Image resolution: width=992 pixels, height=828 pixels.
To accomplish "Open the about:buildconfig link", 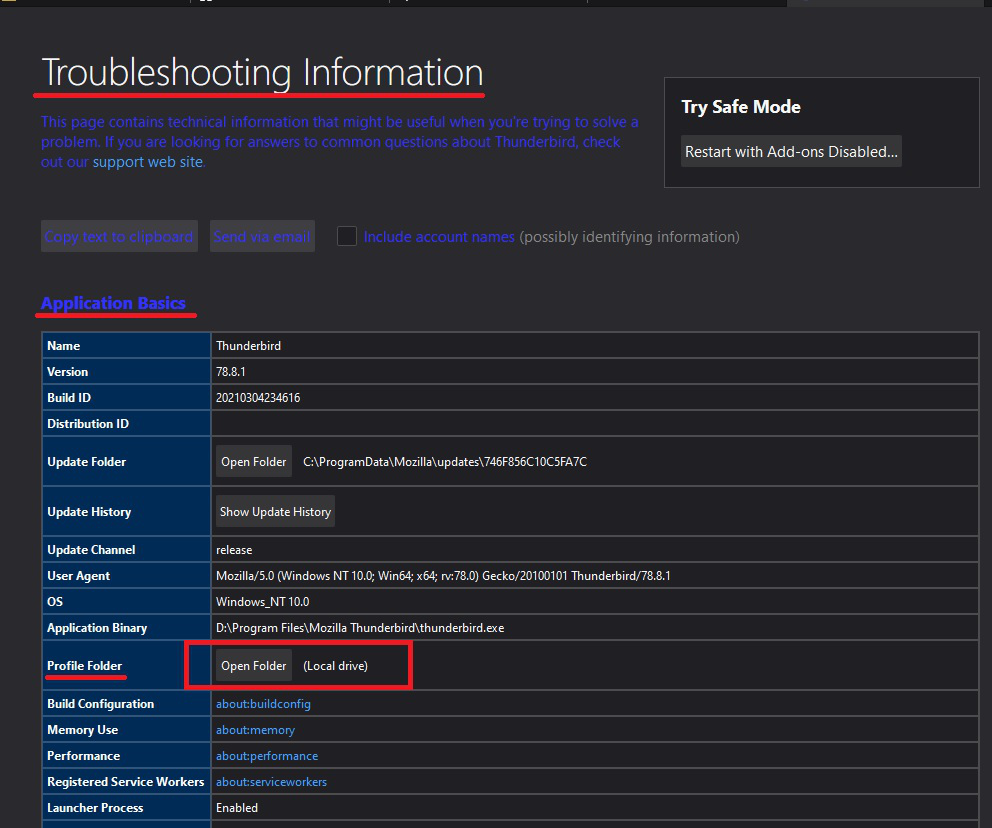I will tap(263, 704).
